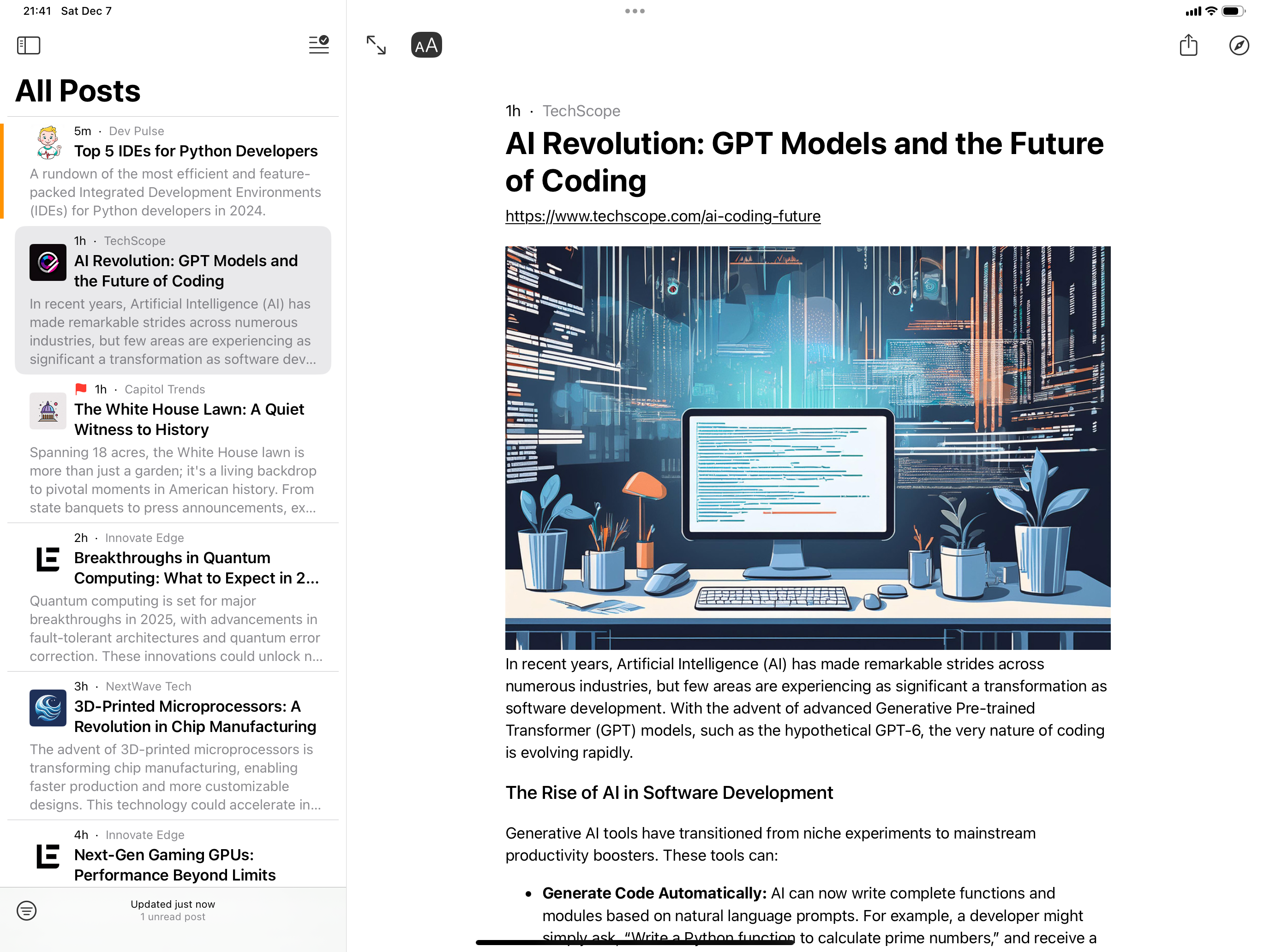
Task: Expand article to full screen
Action: click(x=376, y=45)
